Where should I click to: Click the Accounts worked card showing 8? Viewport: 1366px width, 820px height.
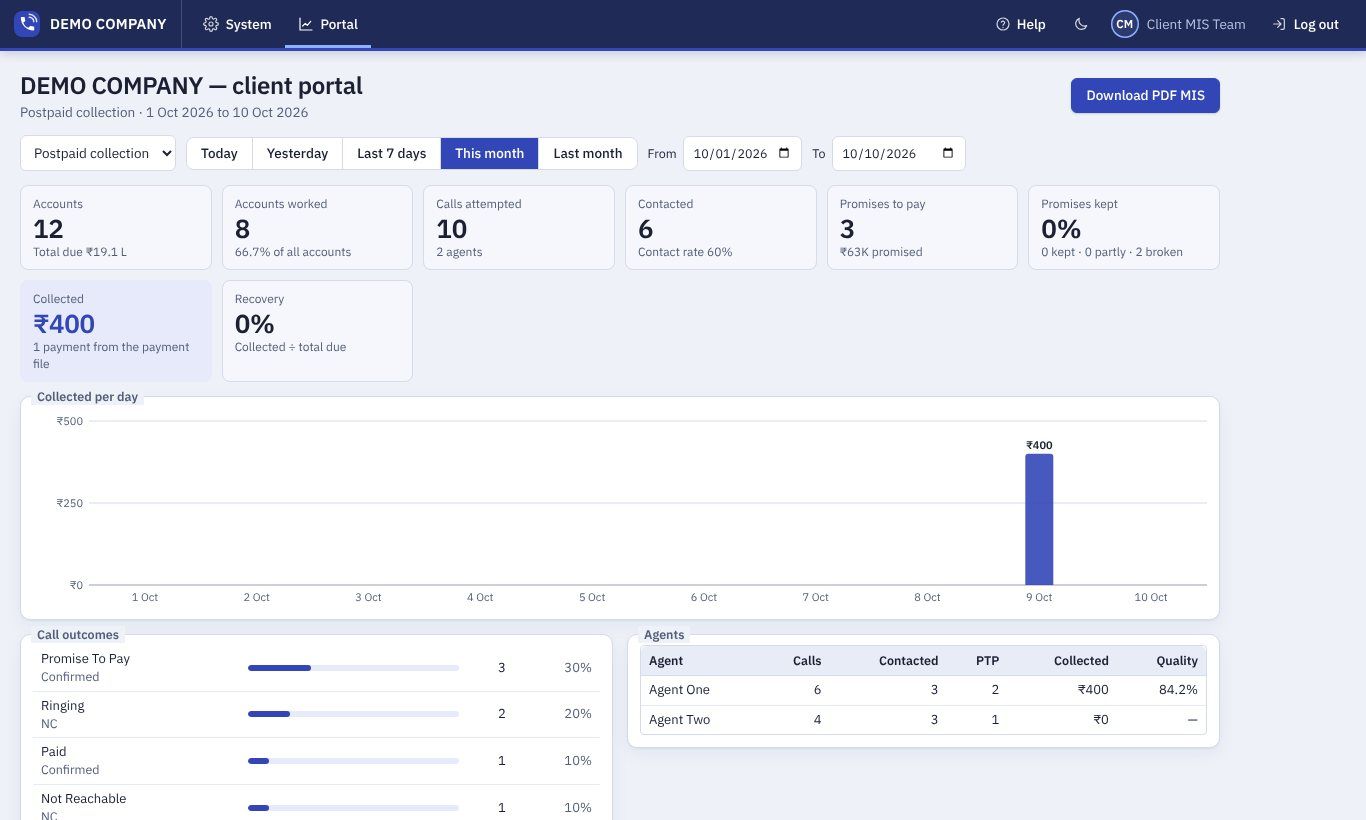[317, 227]
